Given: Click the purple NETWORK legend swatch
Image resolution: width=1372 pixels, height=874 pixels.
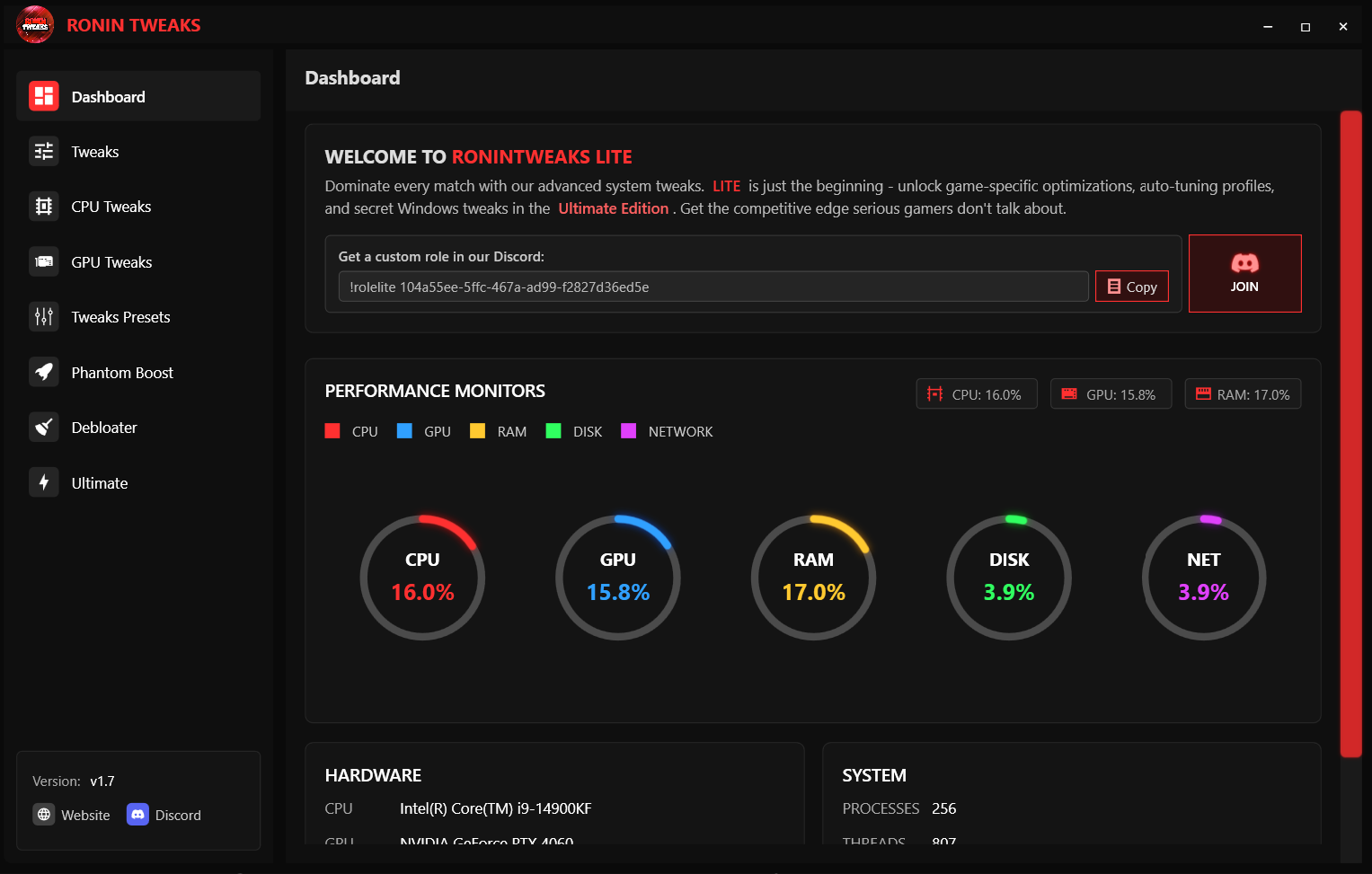Looking at the screenshot, I should 629,431.
